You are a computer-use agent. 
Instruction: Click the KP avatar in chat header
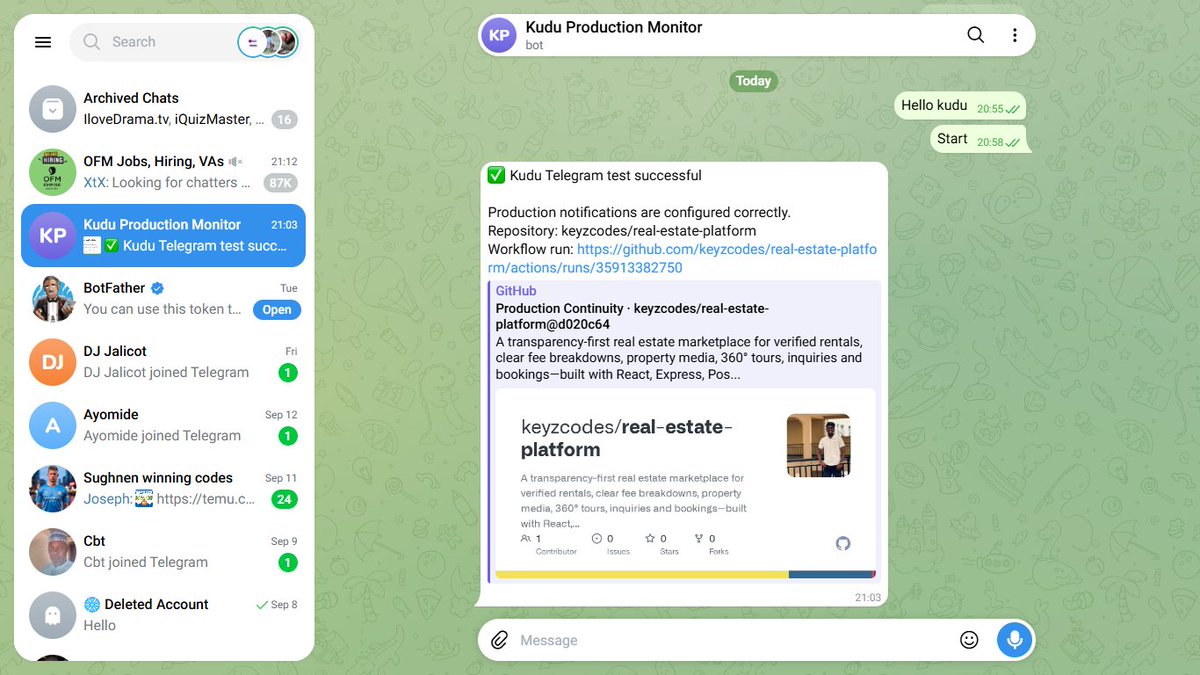point(499,35)
